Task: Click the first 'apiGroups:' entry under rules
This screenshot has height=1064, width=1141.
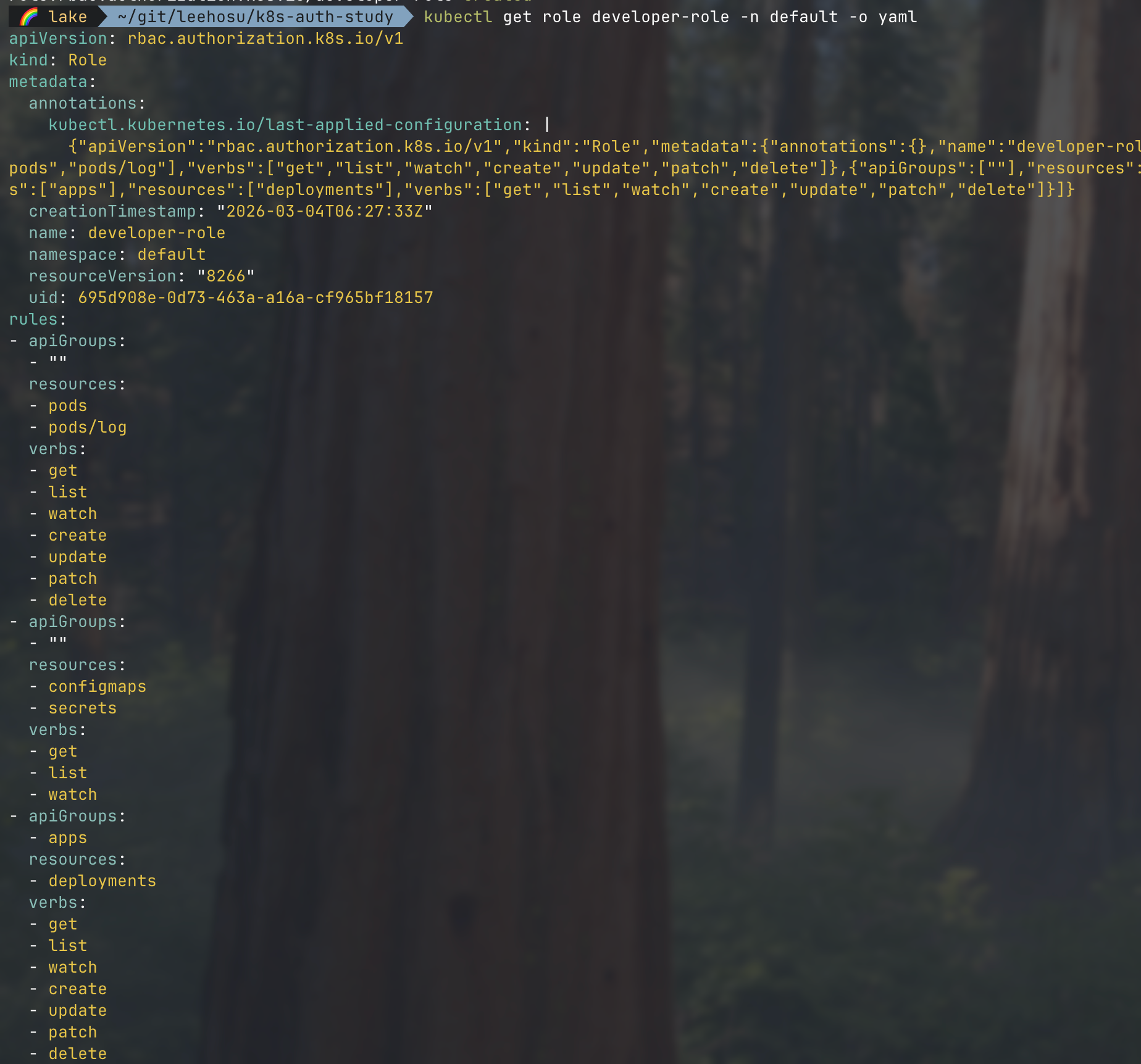Action: (77, 341)
